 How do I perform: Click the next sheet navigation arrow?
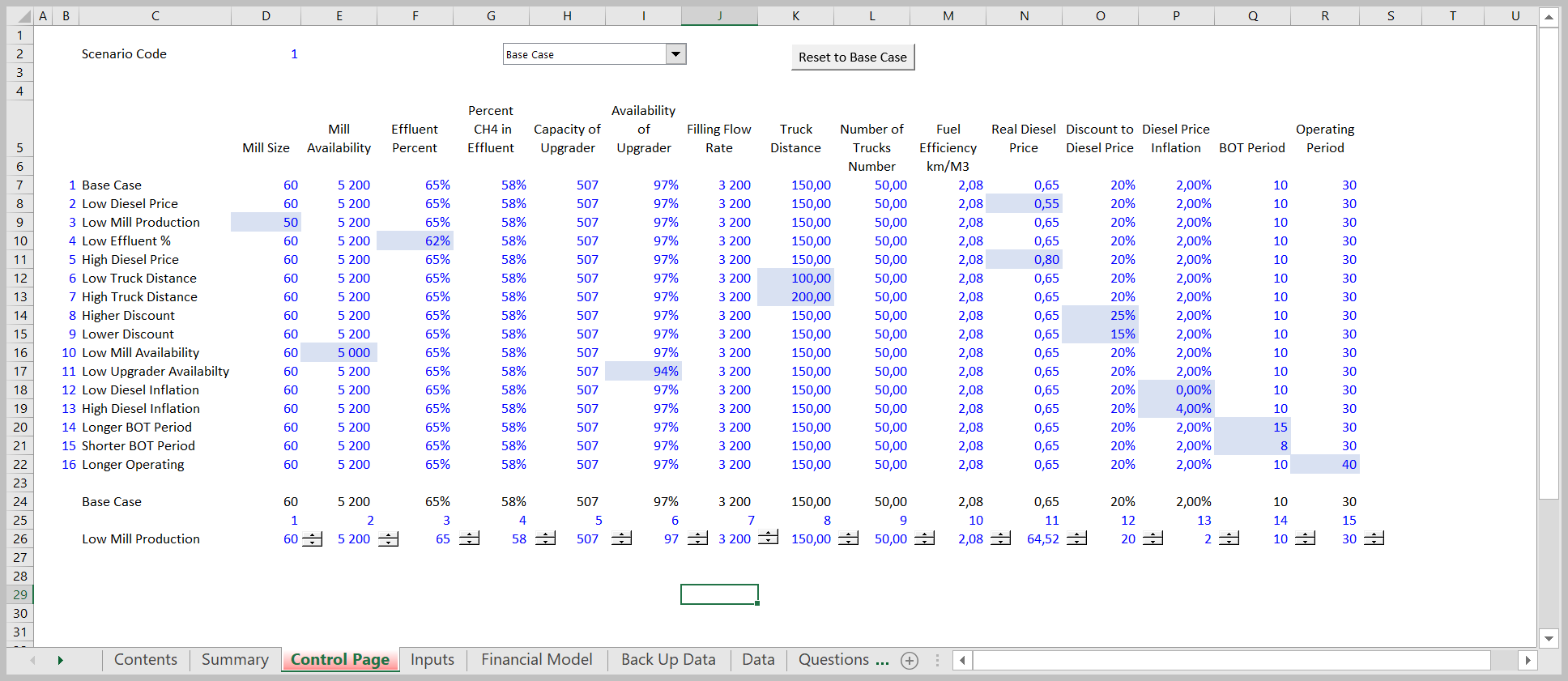[60, 661]
